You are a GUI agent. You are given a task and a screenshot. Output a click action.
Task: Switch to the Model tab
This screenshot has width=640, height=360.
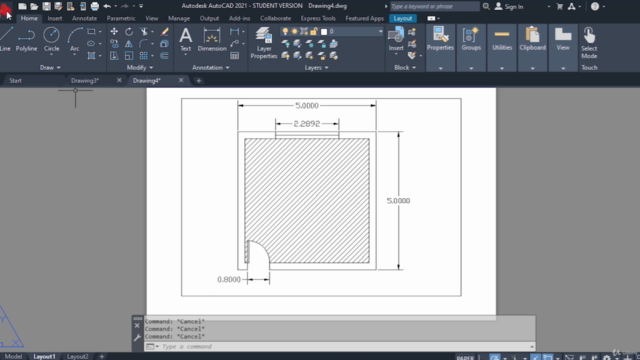click(x=13, y=356)
